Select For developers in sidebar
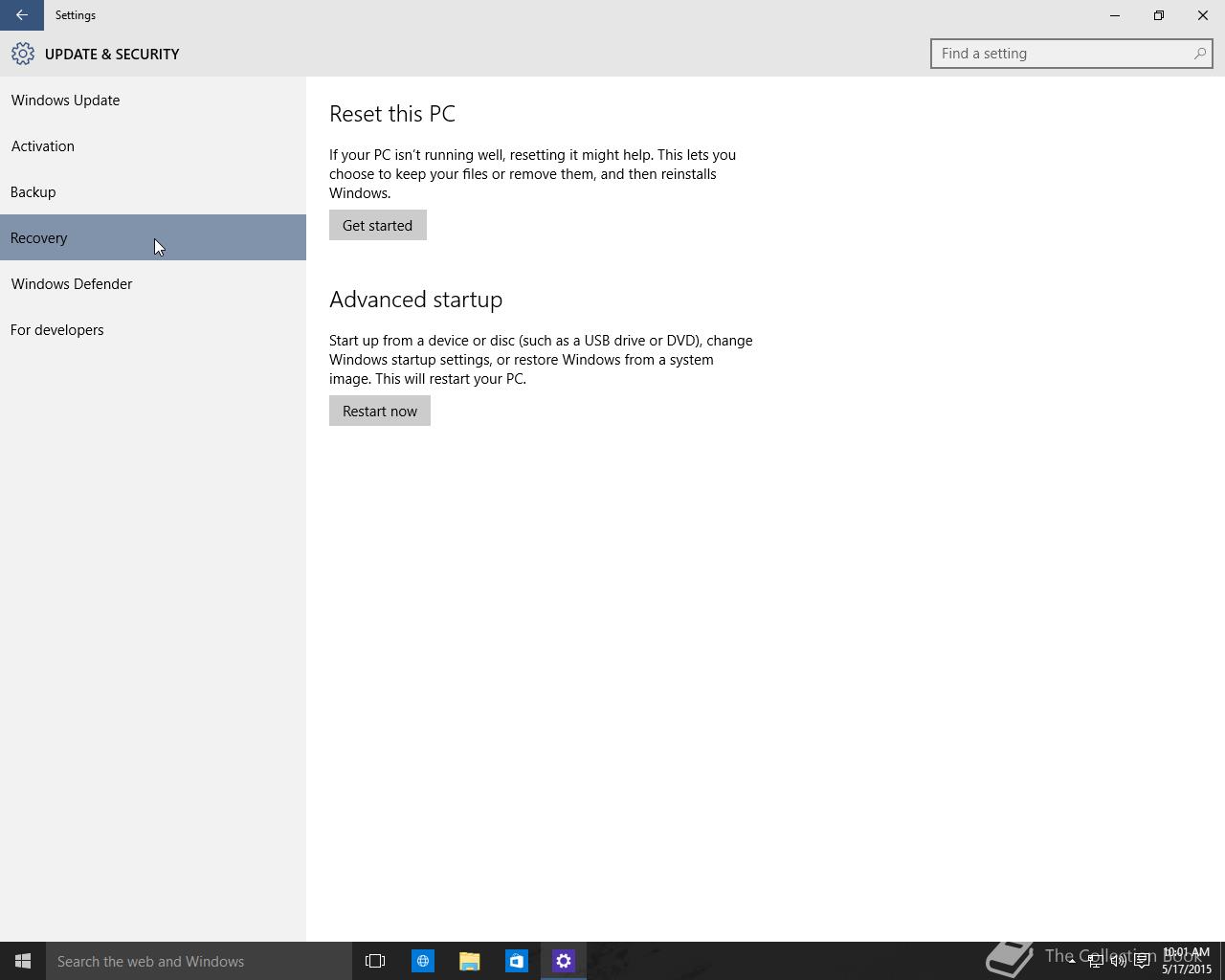The image size is (1225, 980). pyautogui.click(x=153, y=329)
